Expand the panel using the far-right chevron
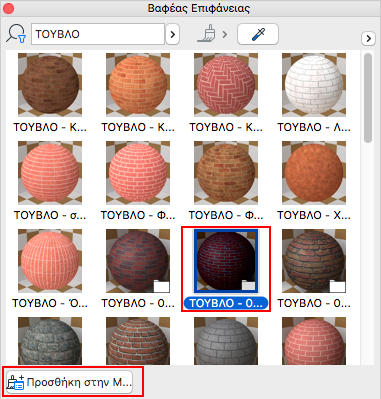 click(368, 38)
